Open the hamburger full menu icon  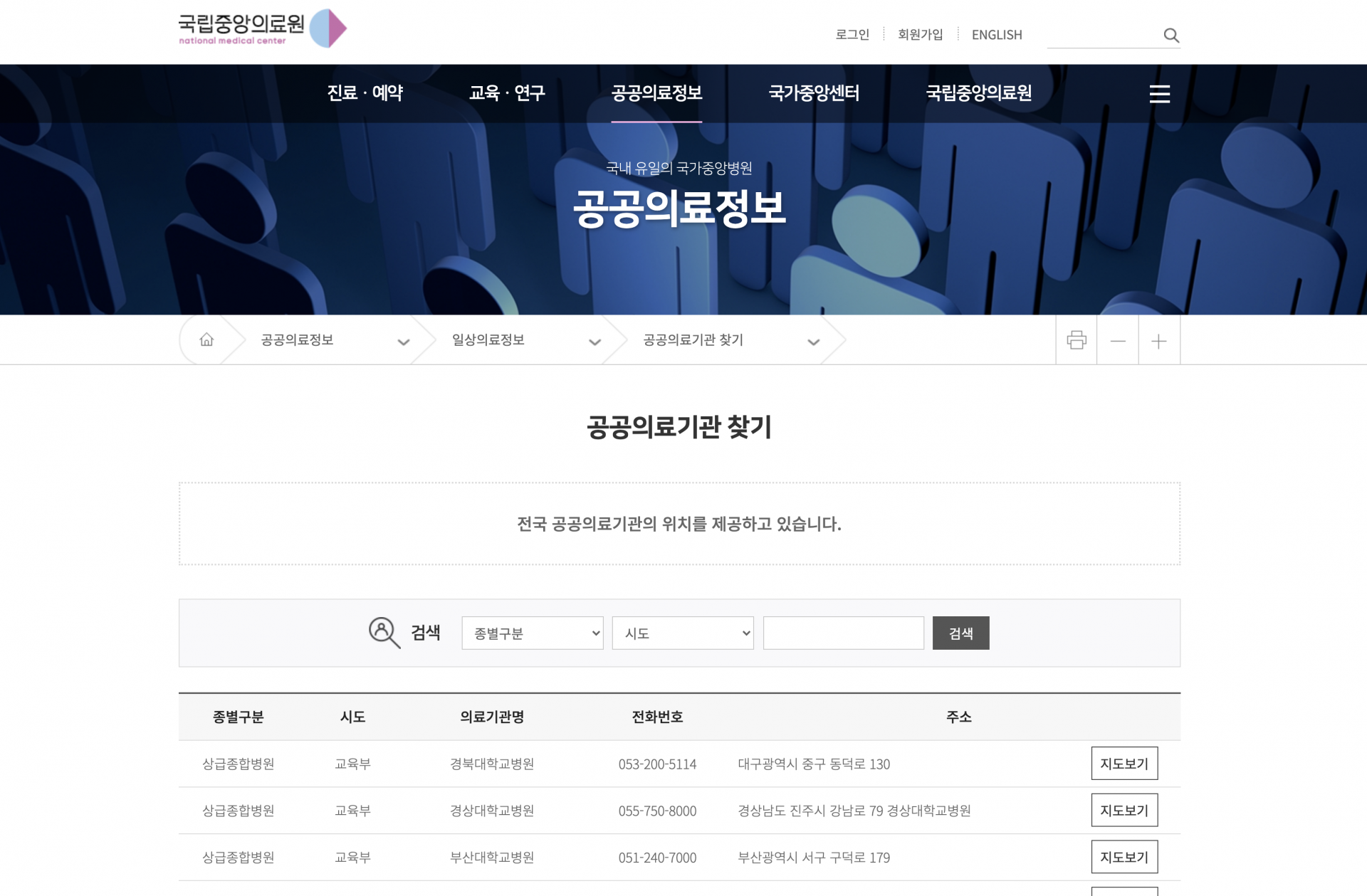point(1159,94)
